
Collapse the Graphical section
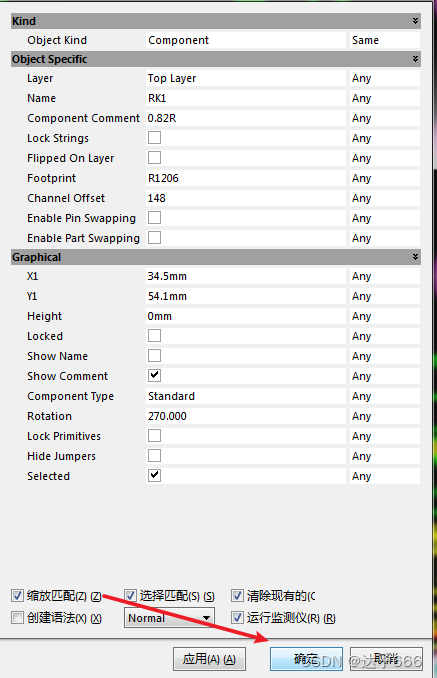[x=415, y=257]
